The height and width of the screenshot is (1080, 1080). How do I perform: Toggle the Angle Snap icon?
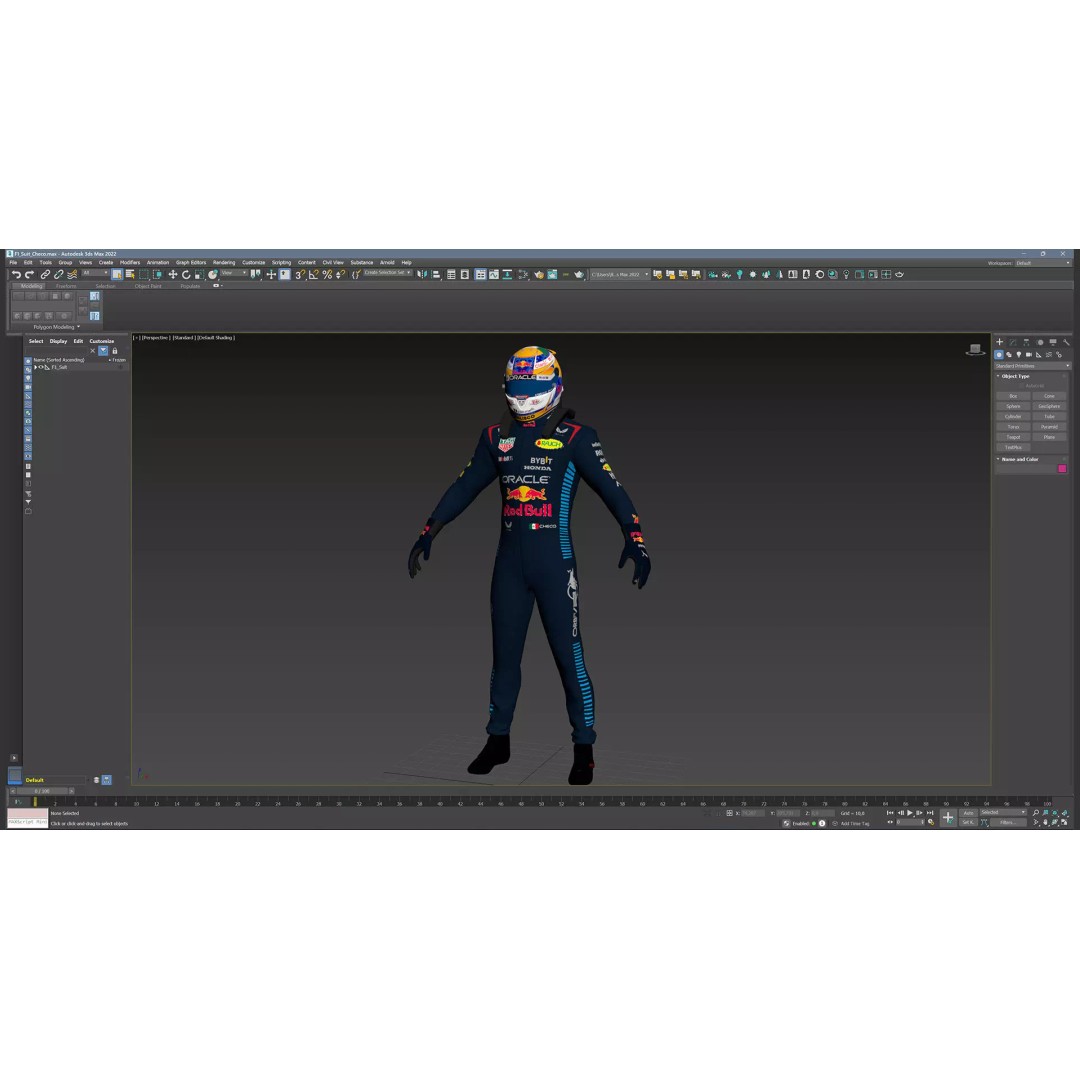pos(313,274)
